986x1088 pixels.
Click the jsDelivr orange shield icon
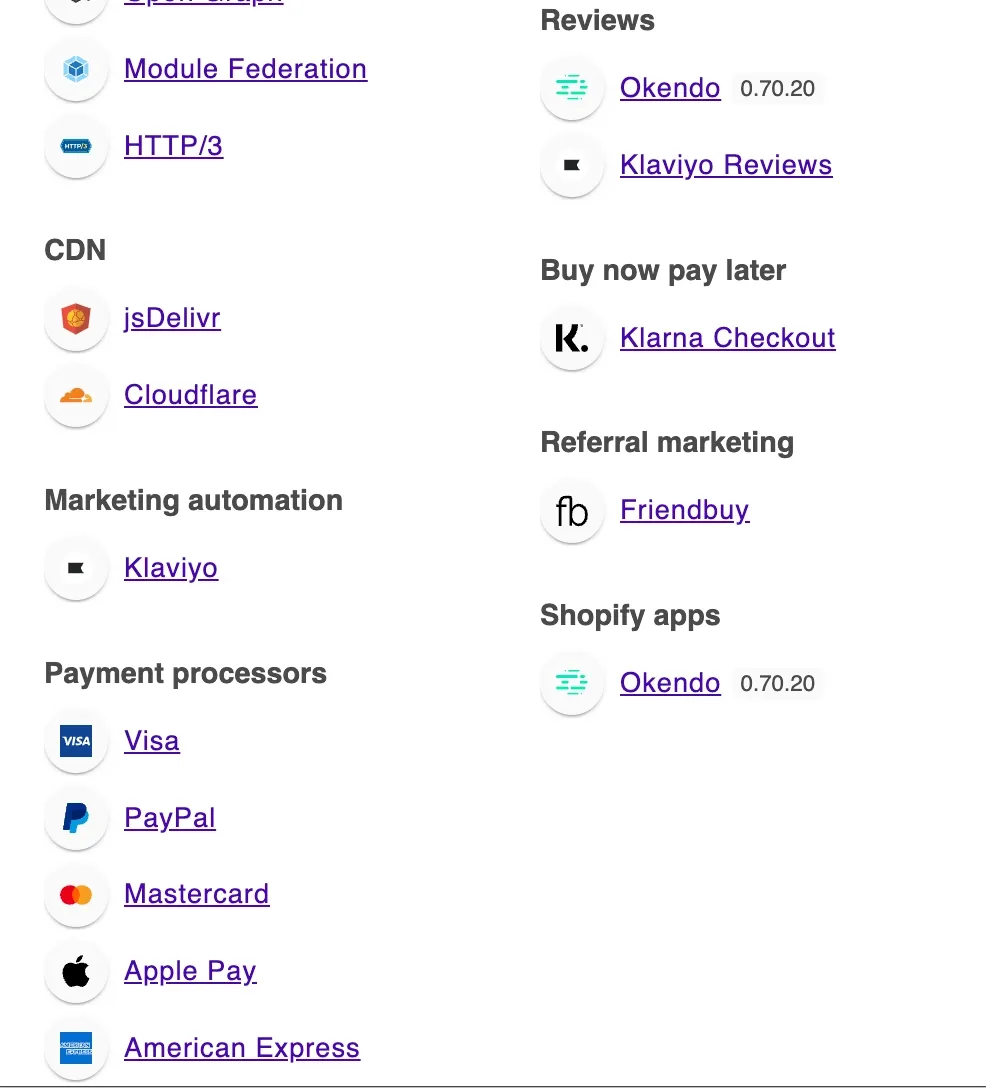[76, 319]
